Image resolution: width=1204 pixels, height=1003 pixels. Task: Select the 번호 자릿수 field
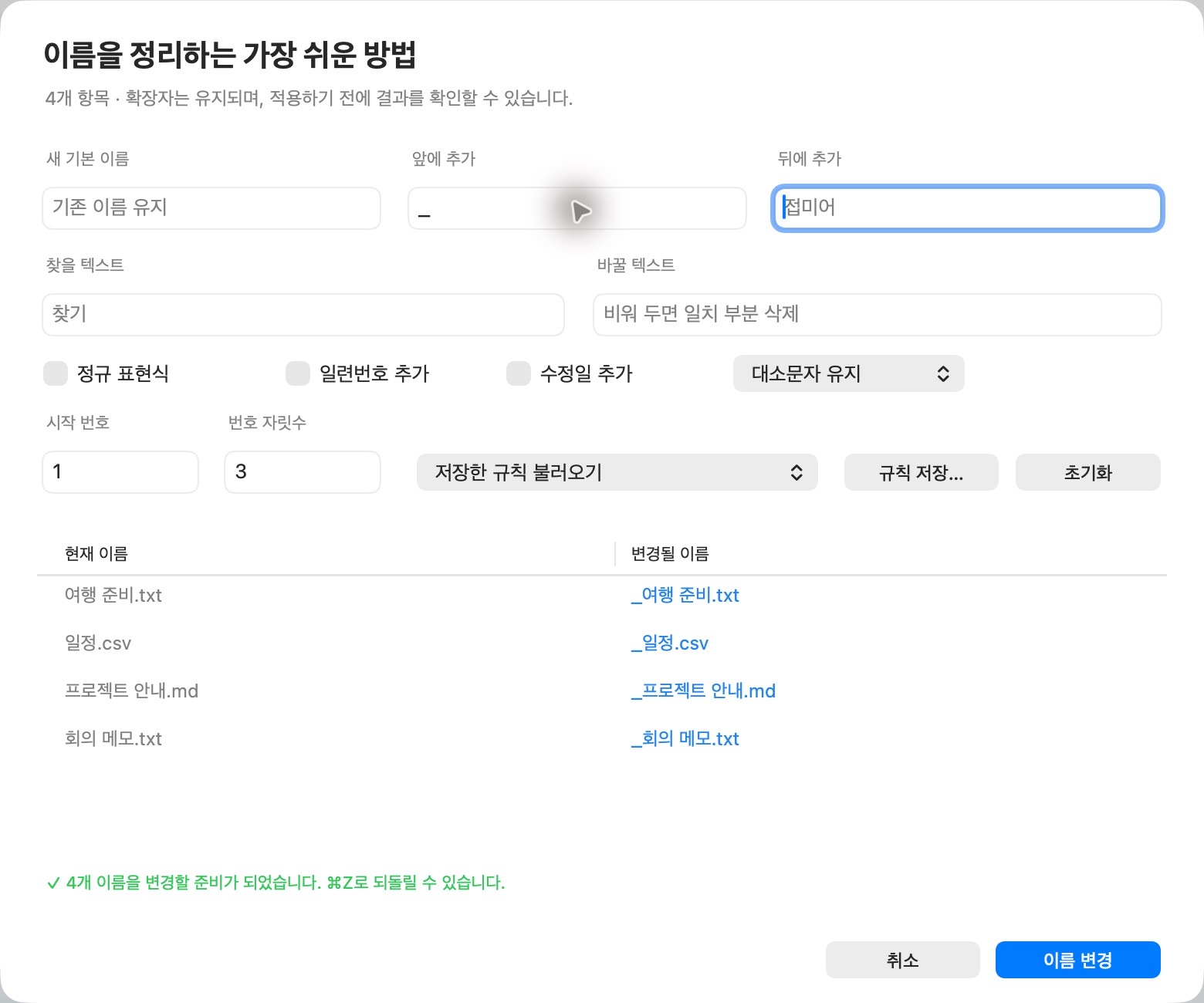click(303, 472)
